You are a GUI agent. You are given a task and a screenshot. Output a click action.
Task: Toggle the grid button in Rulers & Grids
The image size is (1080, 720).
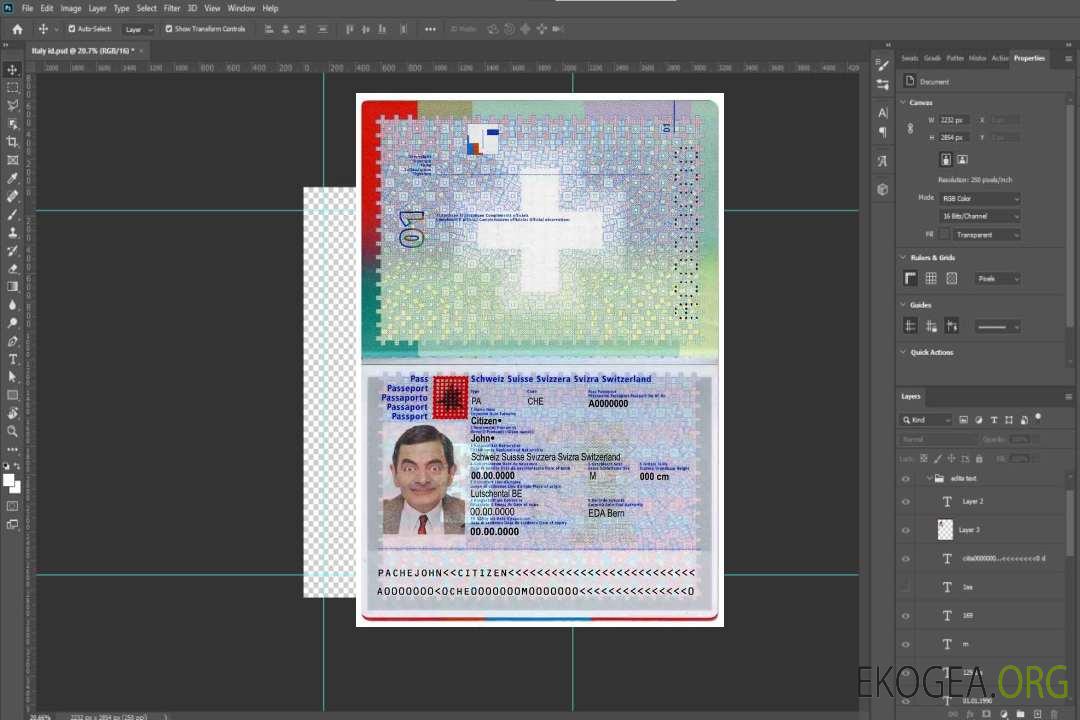(931, 278)
